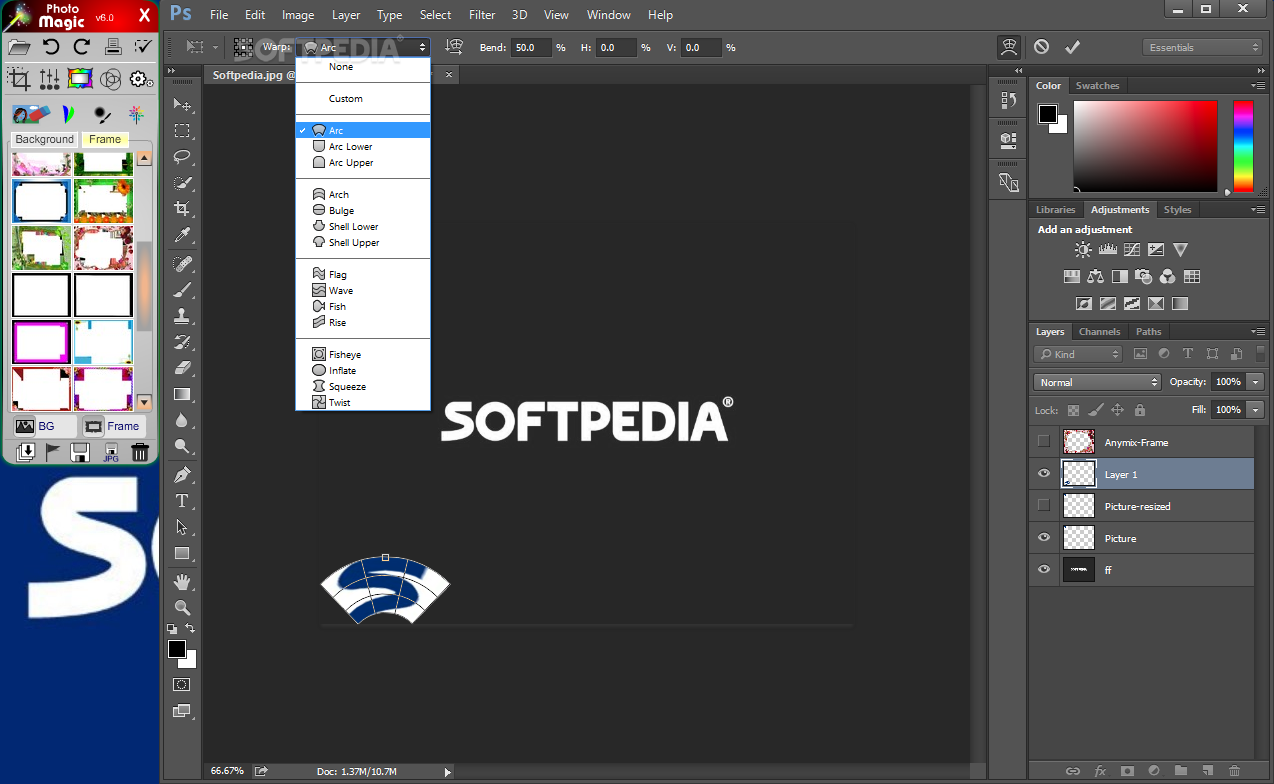
Task: Switch to Photo Magic Background tab
Action: pos(44,139)
